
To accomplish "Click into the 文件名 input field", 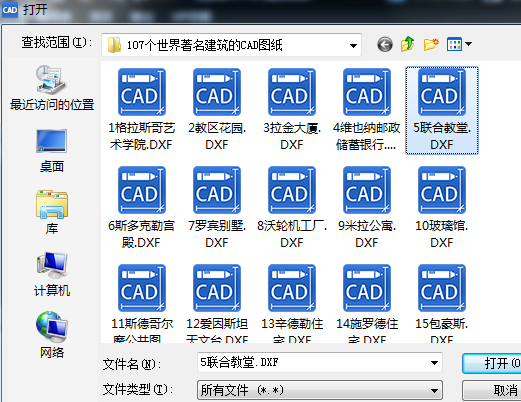I will 320,362.
